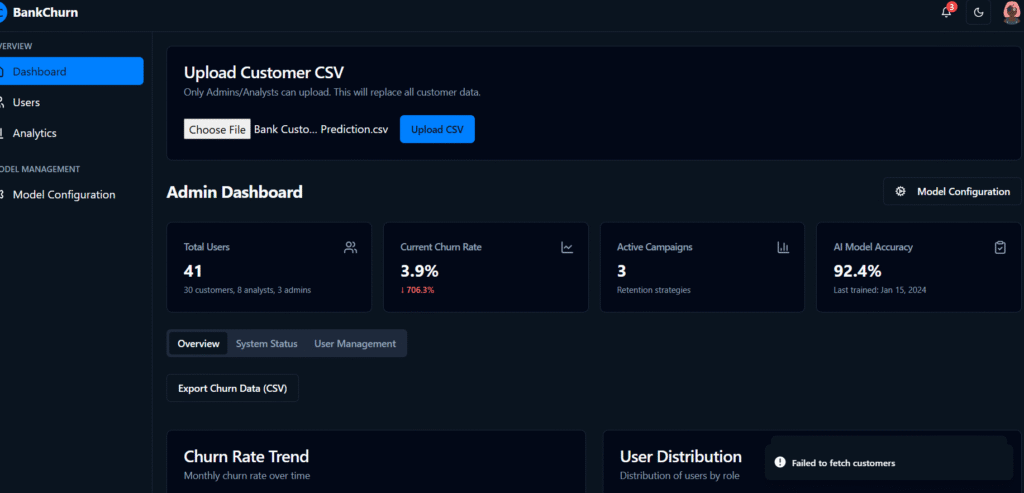
Task: Click the Model Configuration gear button
Action: tap(952, 191)
